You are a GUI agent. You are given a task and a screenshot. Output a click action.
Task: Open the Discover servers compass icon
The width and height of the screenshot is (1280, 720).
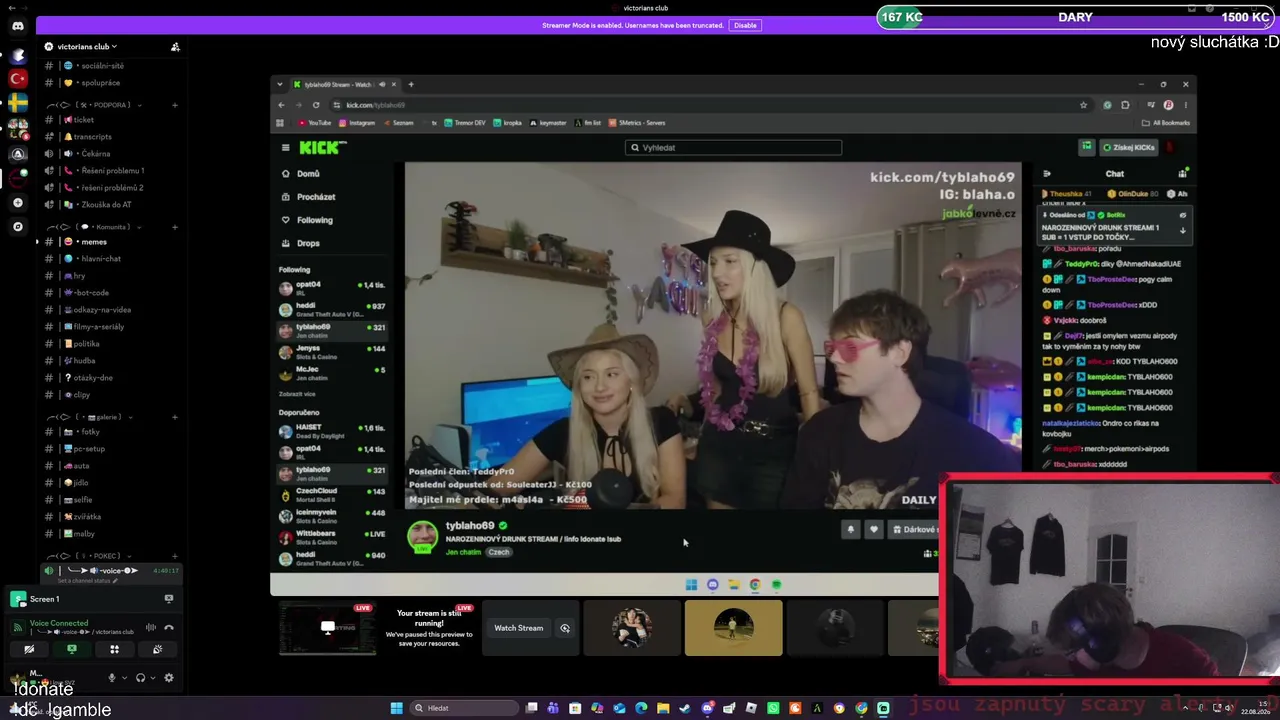click(x=18, y=227)
